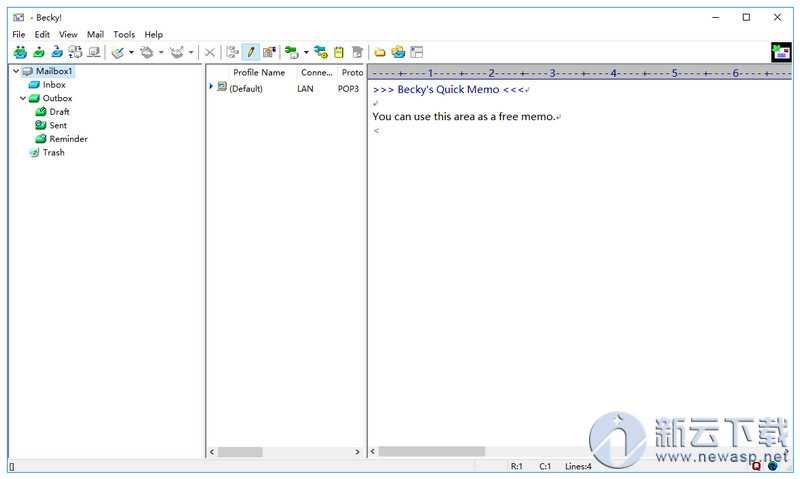Image resolution: width=800 pixels, height=479 pixels.
Task: Click the memo pane's horizontal scrollbar thumb
Action: click(432, 451)
